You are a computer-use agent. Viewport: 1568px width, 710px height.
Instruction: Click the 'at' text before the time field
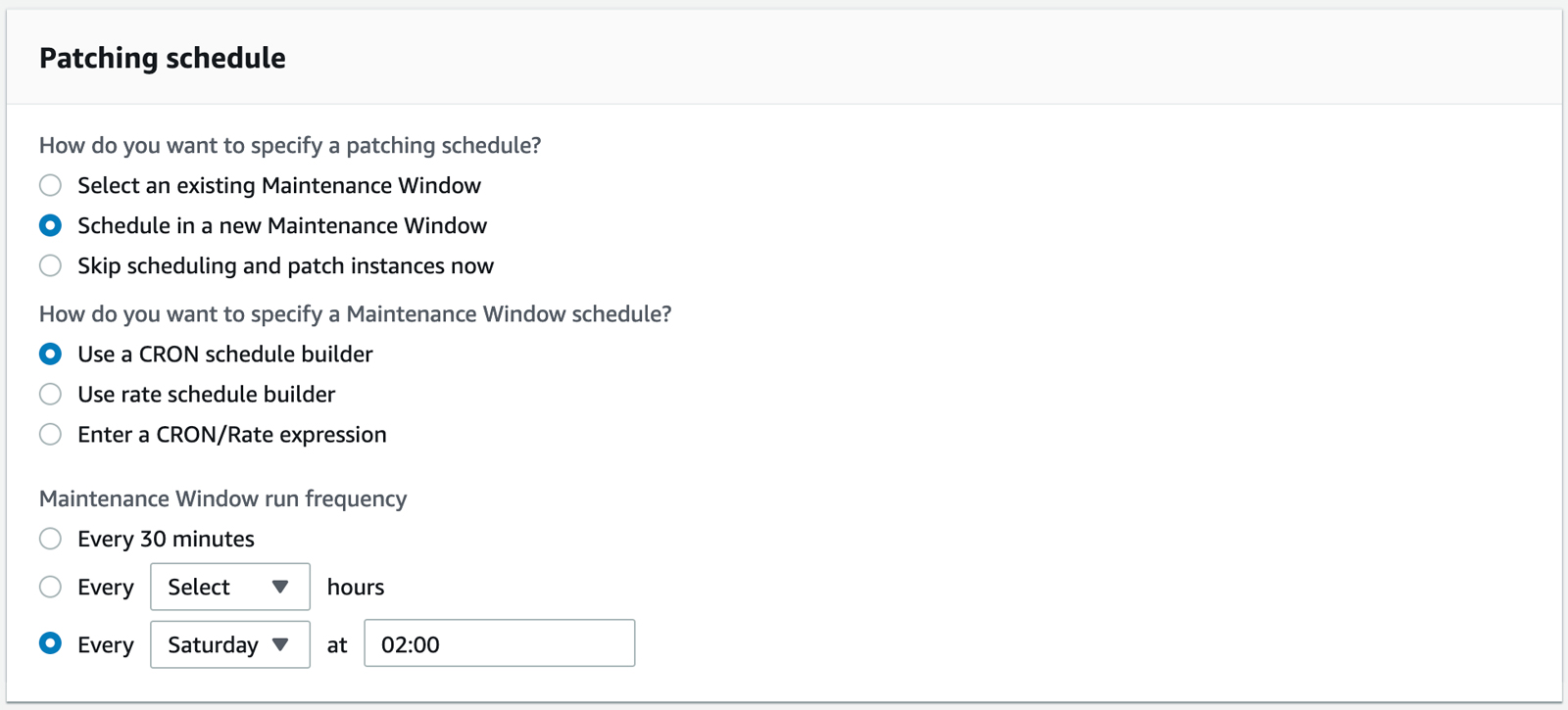click(337, 644)
